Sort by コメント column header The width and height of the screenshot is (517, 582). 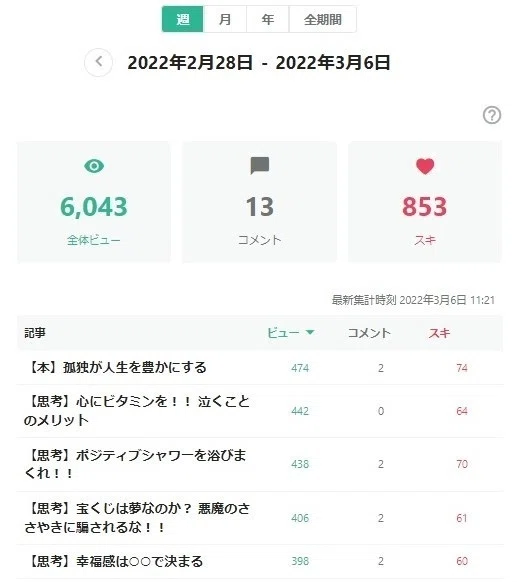pyautogui.click(x=369, y=333)
